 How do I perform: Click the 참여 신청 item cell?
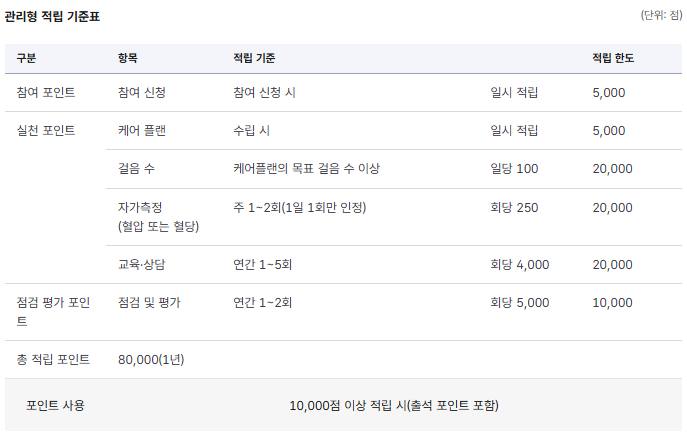[x=142, y=92]
